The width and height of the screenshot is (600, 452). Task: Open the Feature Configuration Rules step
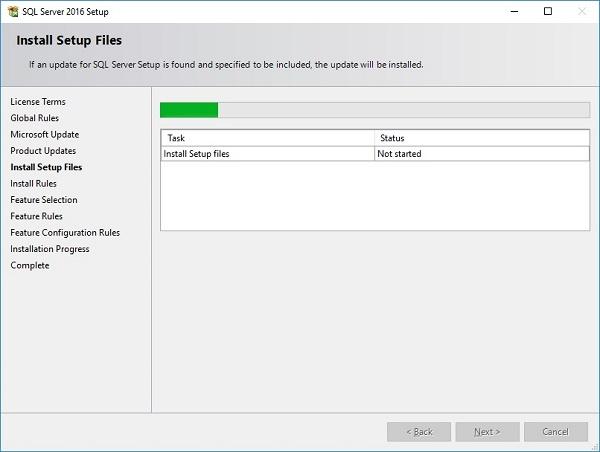point(65,233)
